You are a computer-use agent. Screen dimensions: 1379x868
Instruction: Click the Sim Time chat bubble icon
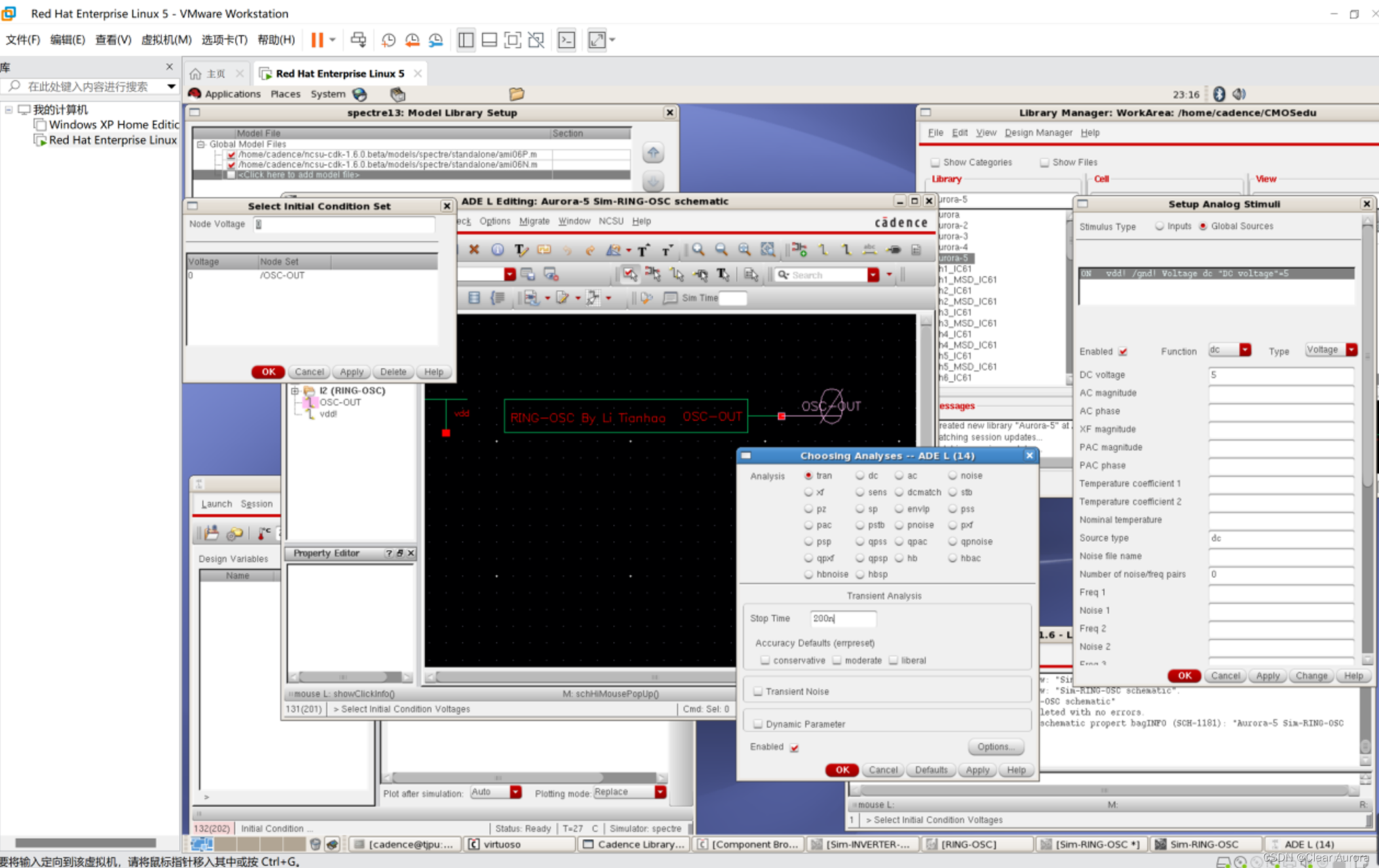click(670, 298)
